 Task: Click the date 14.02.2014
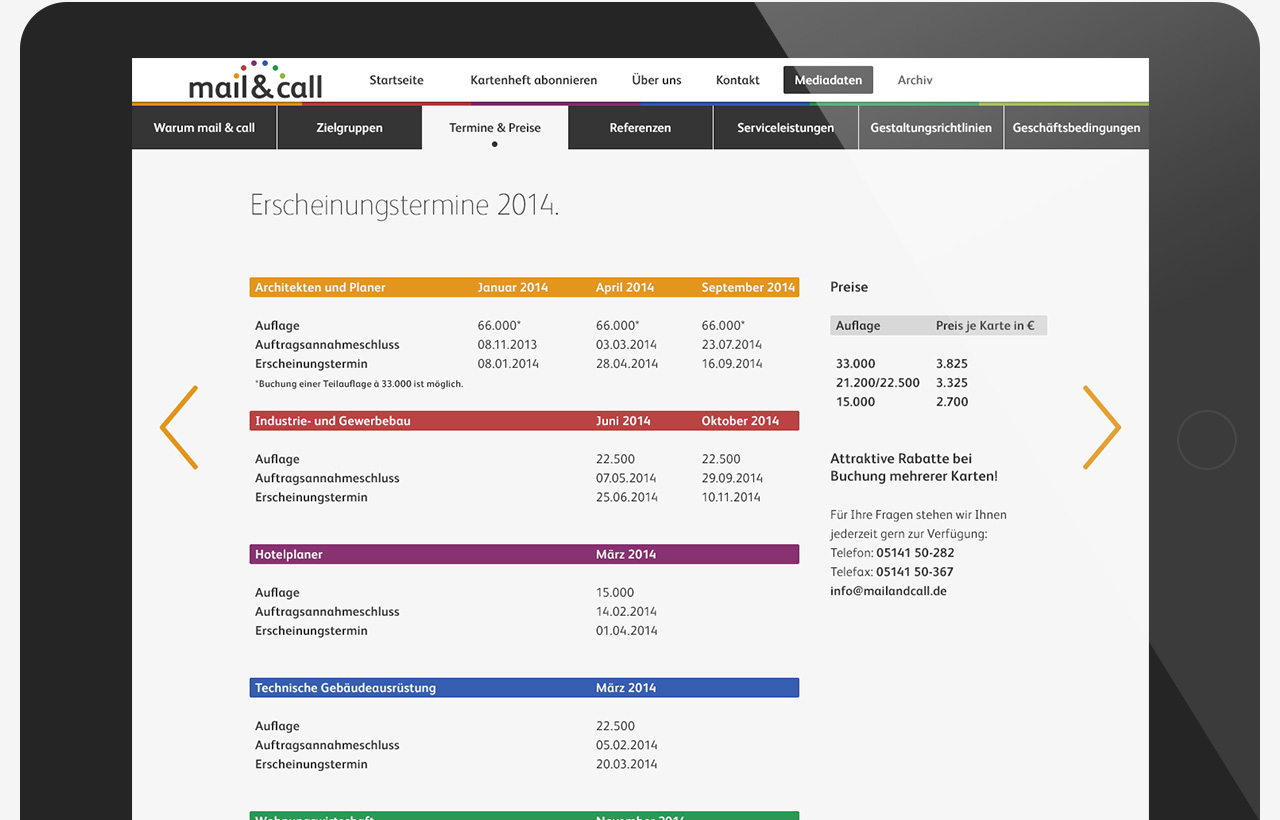click(x=627, y=612)
